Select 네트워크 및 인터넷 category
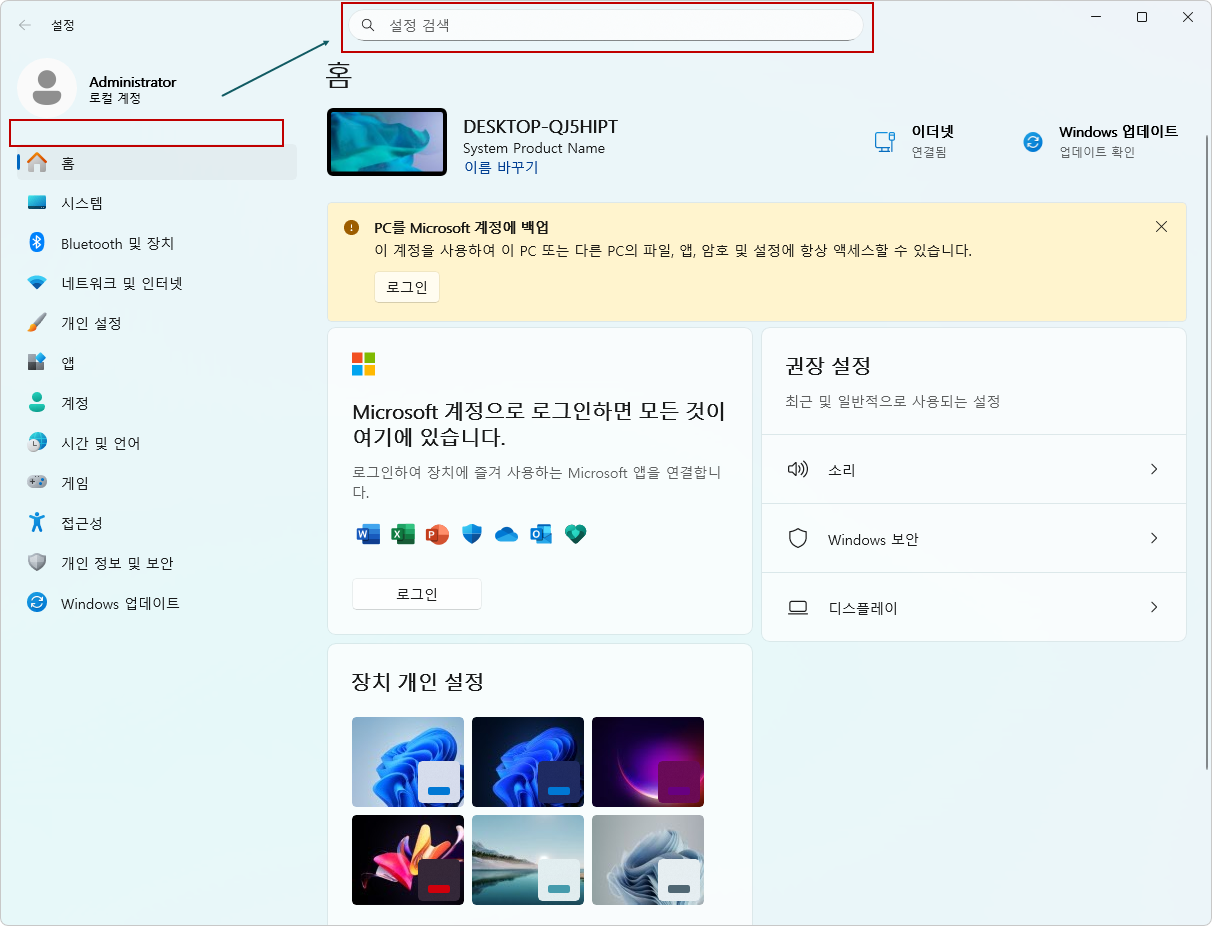Image resolution: width=1212 pixels, height=926 pixels. (157, 283)
